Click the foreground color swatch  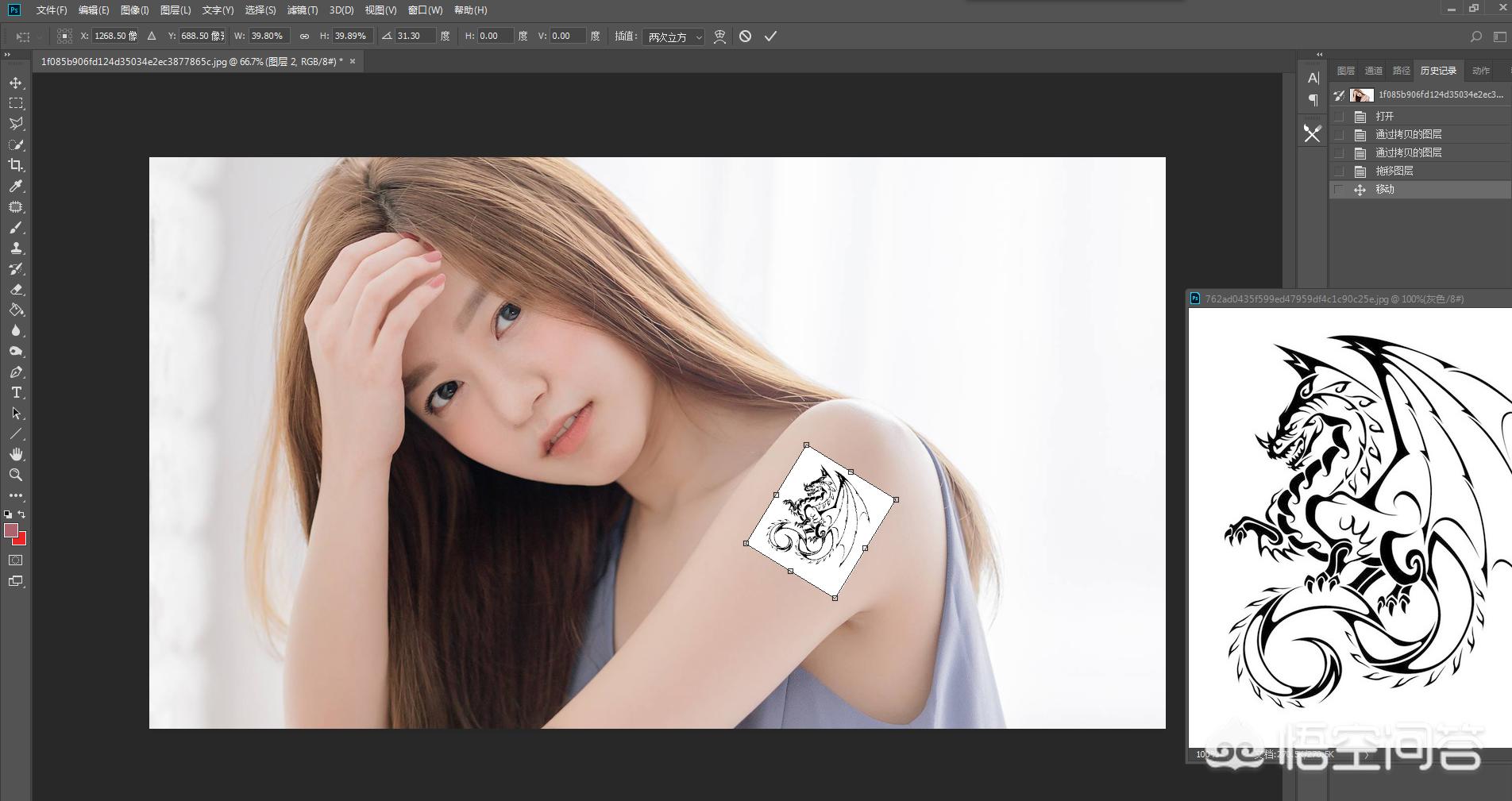[10, 530]
